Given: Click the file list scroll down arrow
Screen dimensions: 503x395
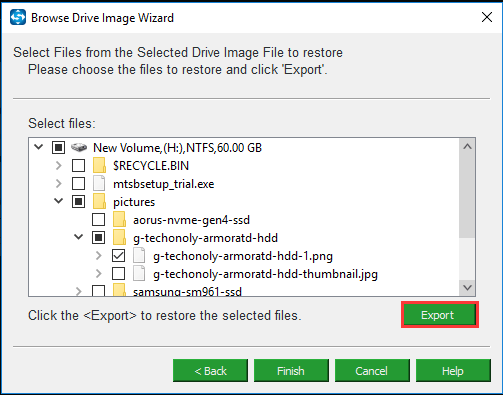Looking at the screenshot, I should pos(467,287).
